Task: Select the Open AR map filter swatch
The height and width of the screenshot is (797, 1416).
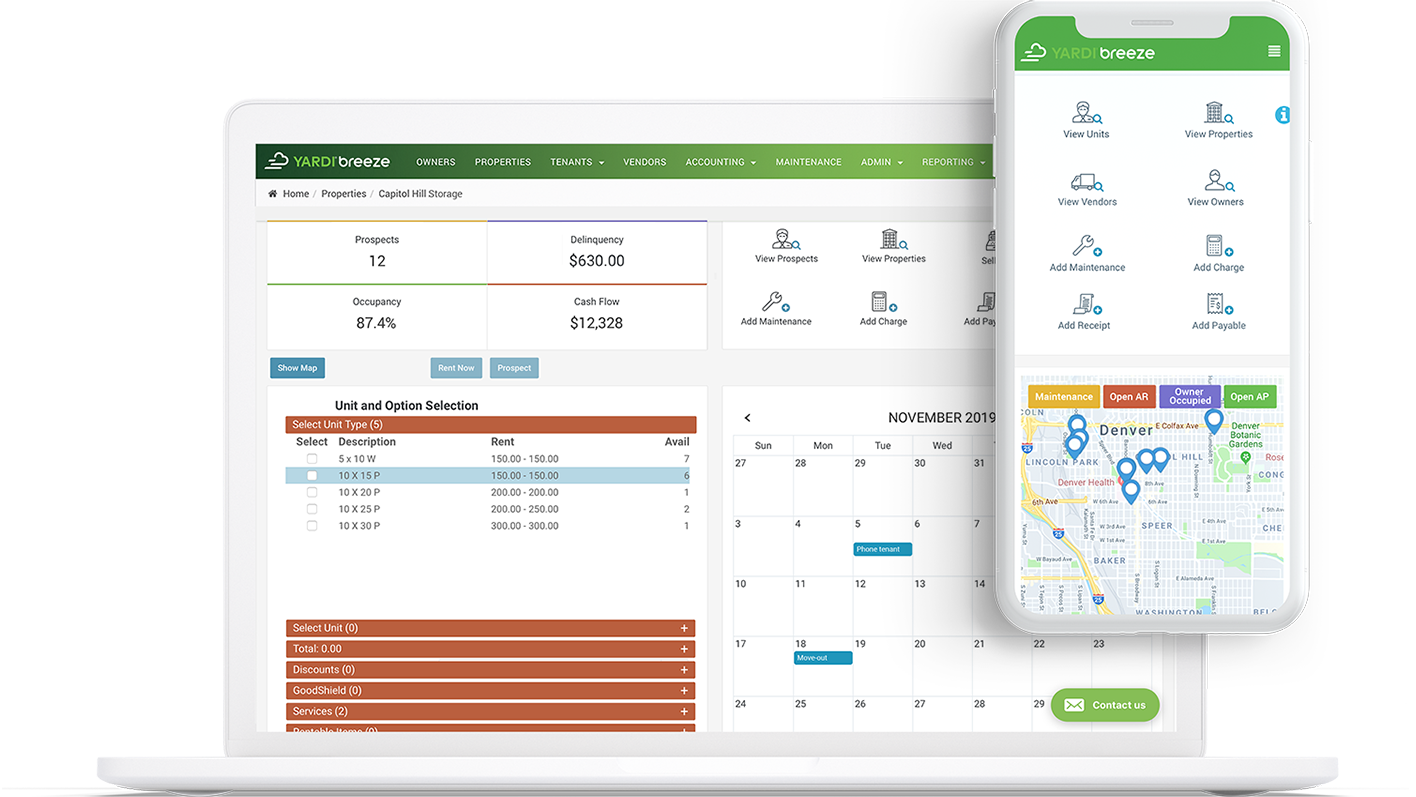Action: tap(1128, 397)
